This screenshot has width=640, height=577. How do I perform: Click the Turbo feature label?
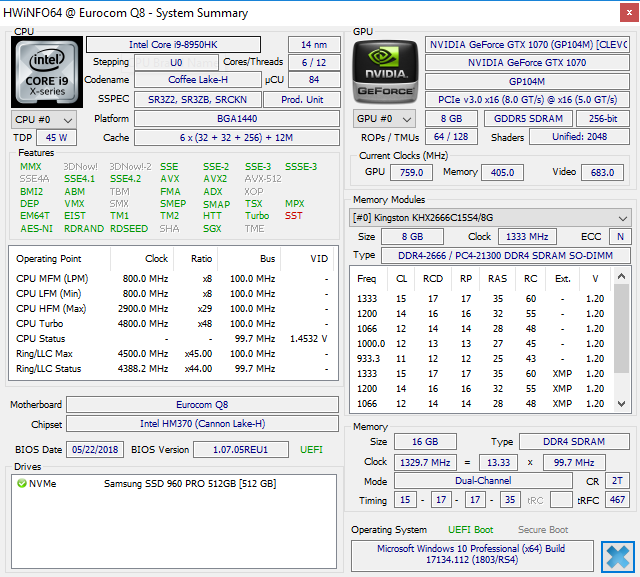pos(257,215)
